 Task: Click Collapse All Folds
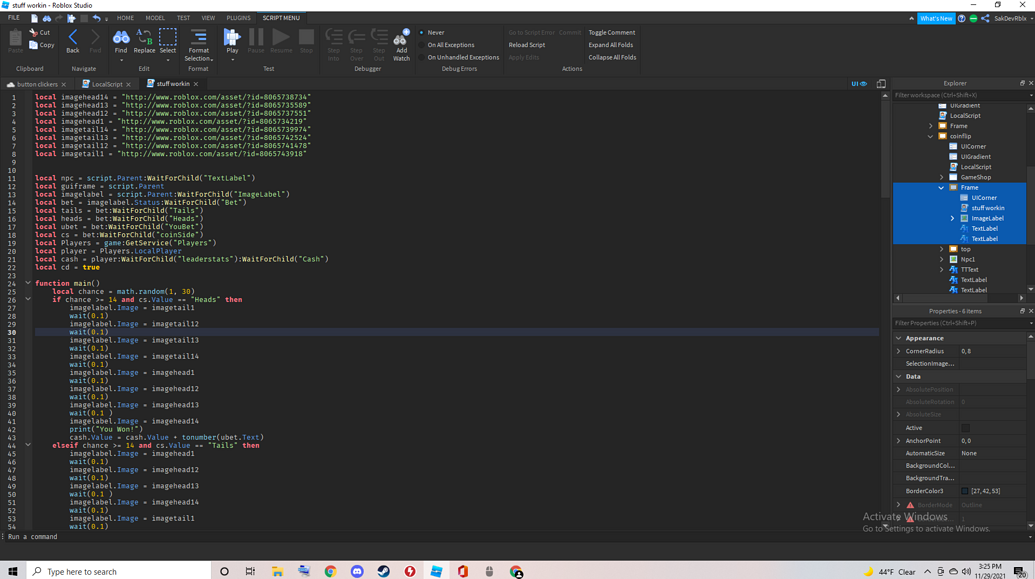click(x=613, y=57)
